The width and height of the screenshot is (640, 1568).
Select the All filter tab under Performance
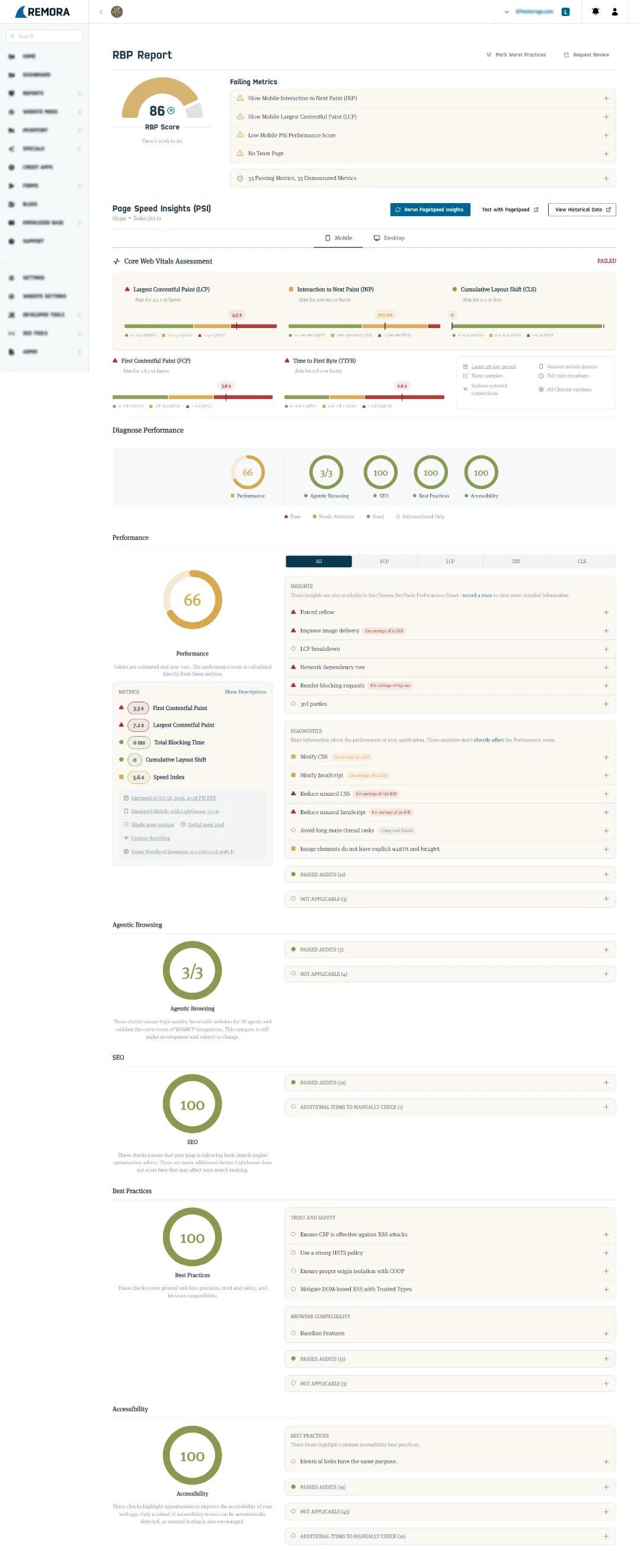pyautogui.click(x=318, y=561)
